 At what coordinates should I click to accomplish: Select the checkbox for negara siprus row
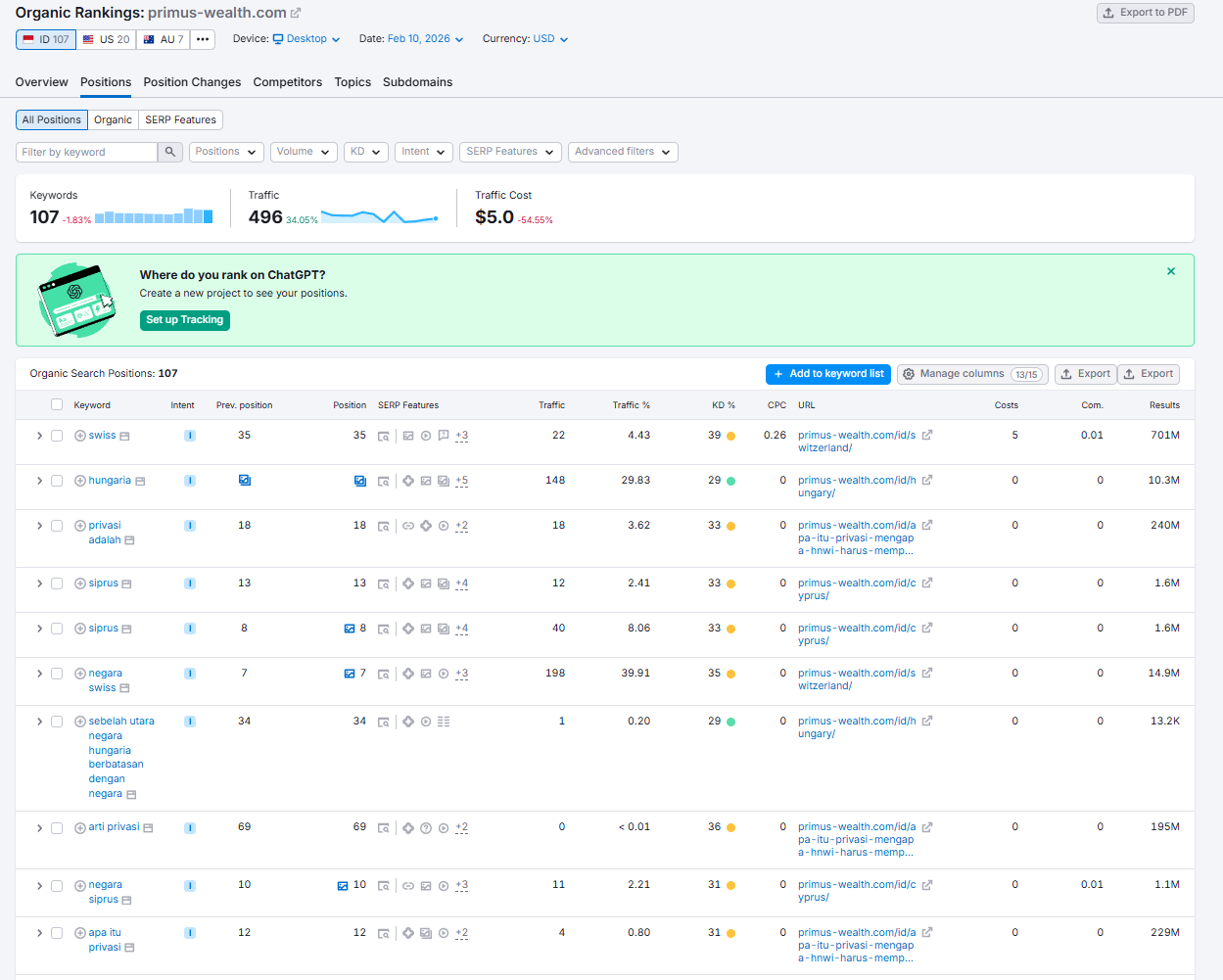point(57,886)
